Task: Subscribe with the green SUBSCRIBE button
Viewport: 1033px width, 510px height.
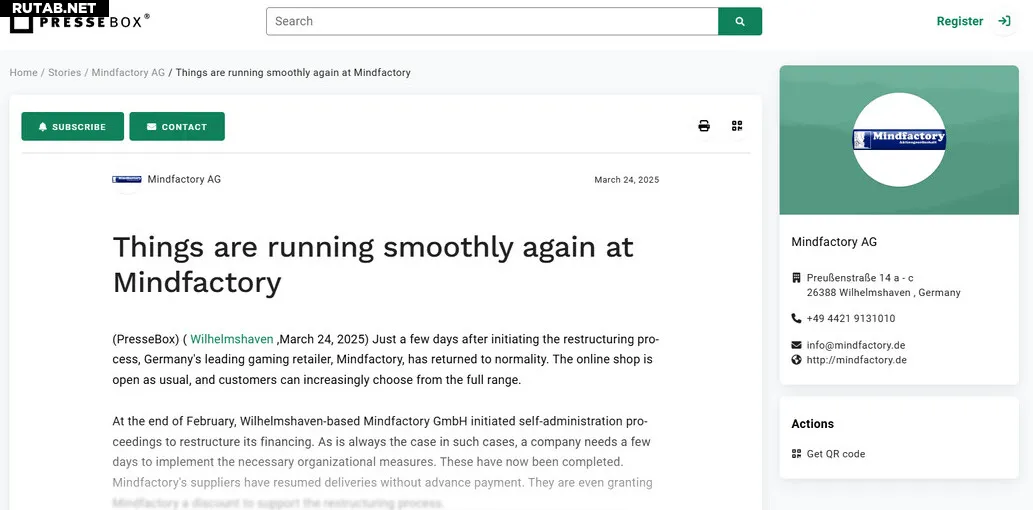Action: (x=72, y=127)
